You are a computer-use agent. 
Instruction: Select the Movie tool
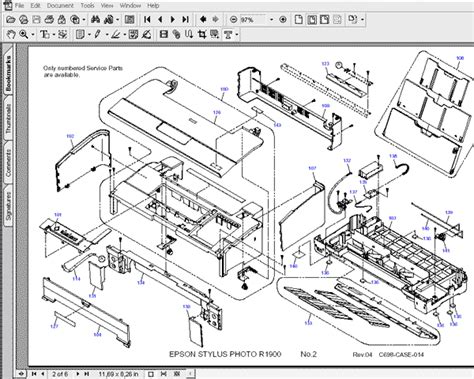click(x=164, y=34)
